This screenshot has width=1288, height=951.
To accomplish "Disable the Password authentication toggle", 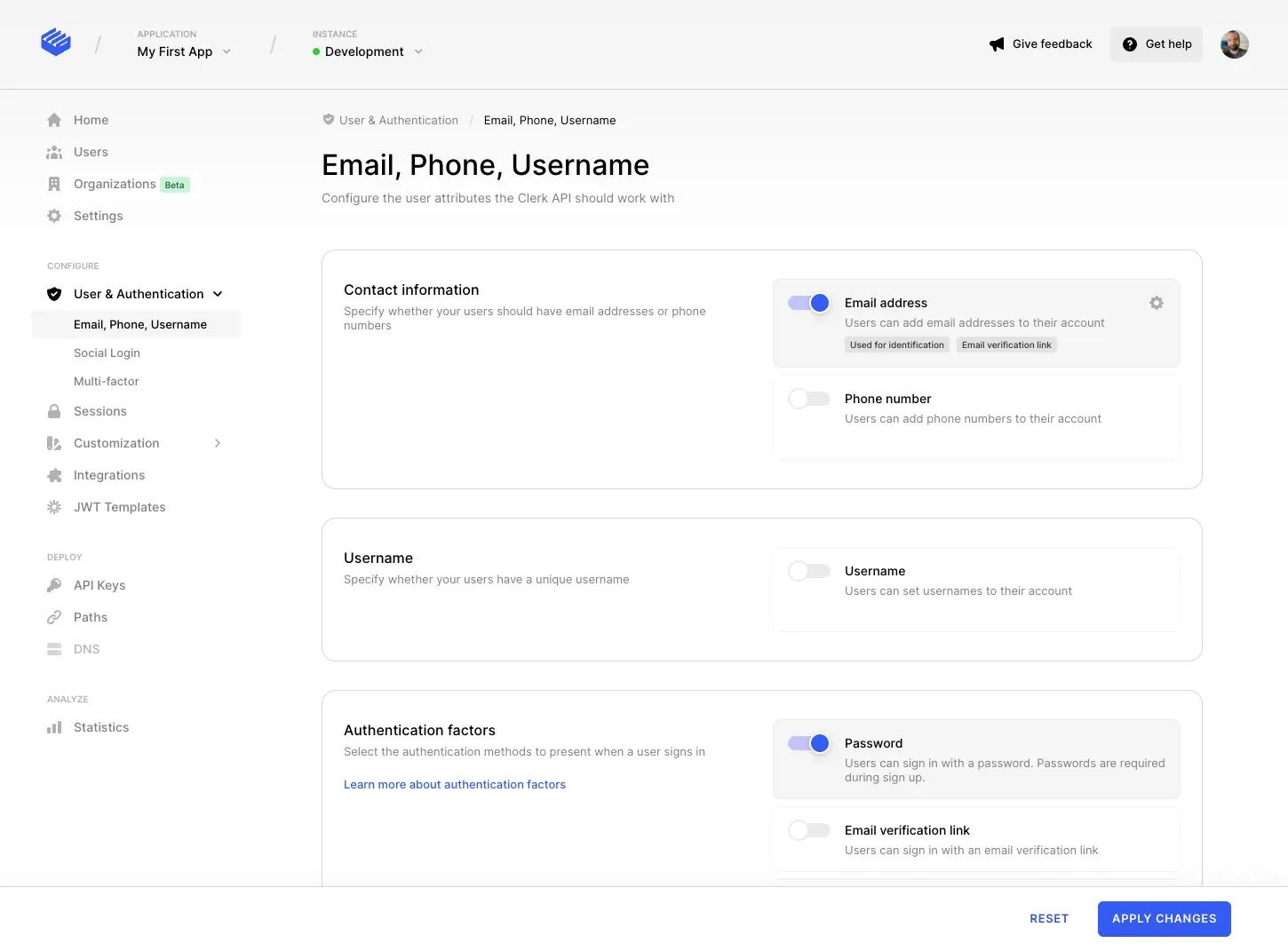I will pos(808,742).
